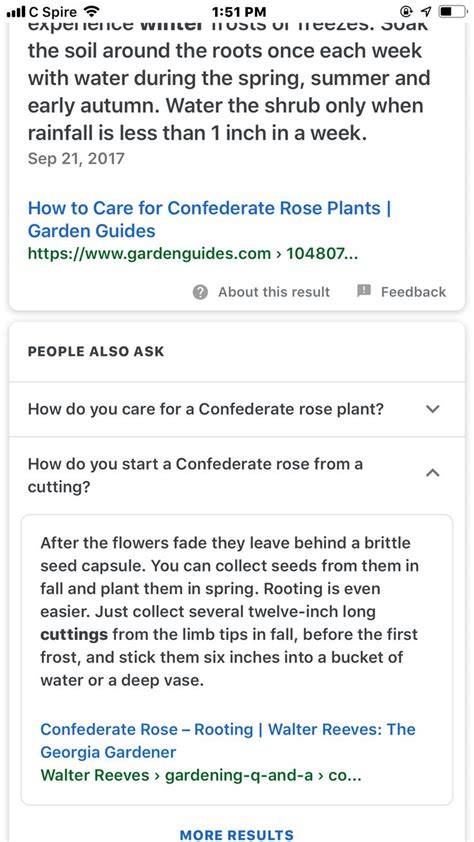Tap the question mark About this result icon
Viewport: 474px width, 842px height.
(200, 292)
